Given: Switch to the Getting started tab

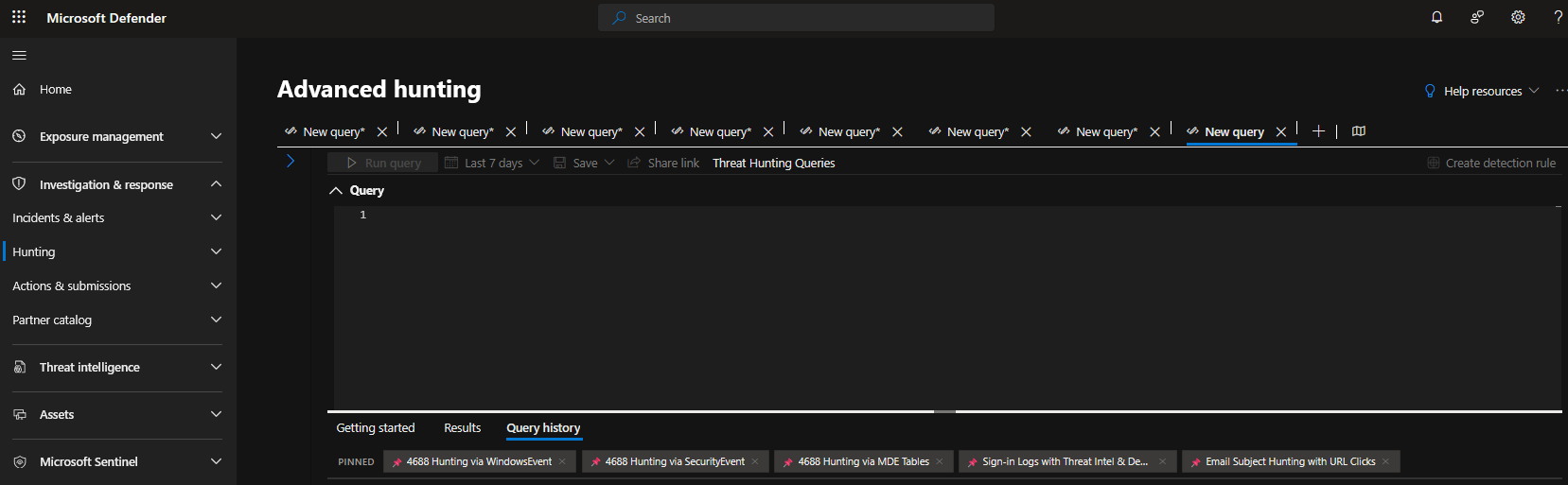Looking at the screenshot, I should point(376,428).
